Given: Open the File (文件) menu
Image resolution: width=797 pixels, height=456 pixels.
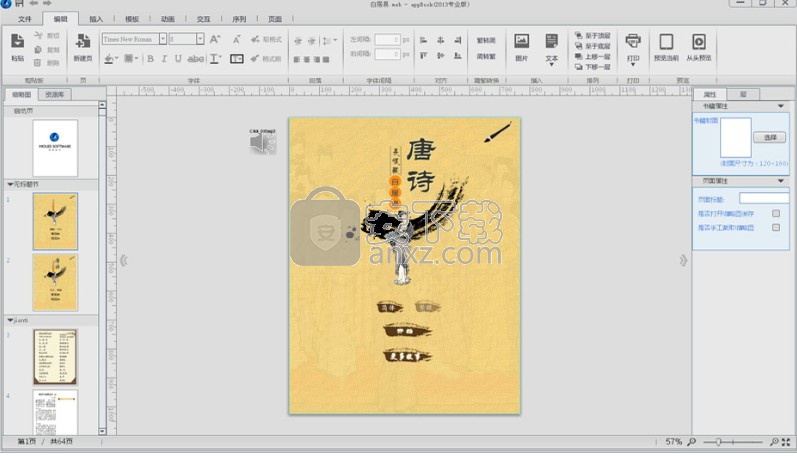Looking at the screenshot, I should (24, 19).
